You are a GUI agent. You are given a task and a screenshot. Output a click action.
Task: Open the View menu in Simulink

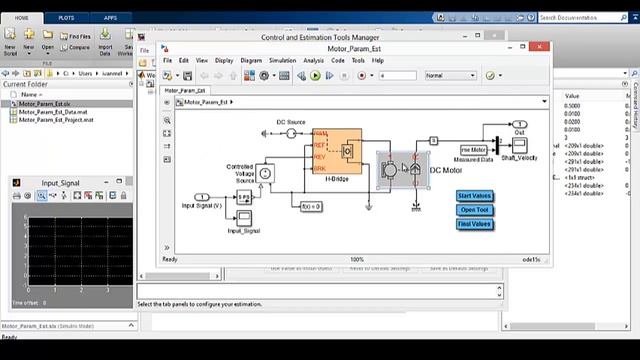(202, 60)
